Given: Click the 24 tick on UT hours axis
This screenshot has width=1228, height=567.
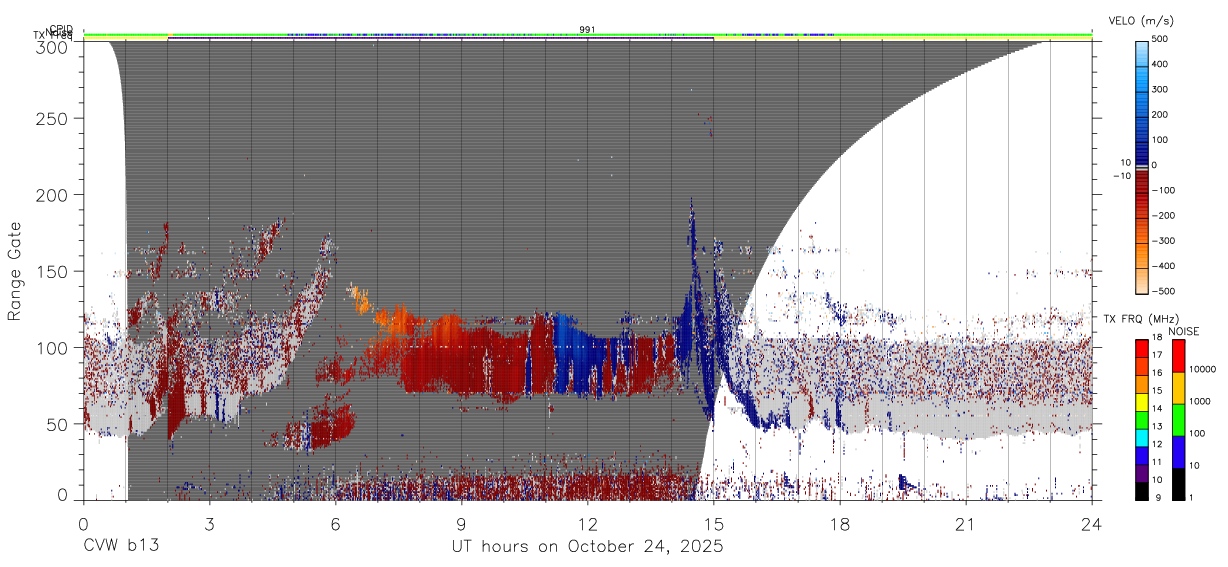Looking at the screenshot, I should tap(1092, 524).
